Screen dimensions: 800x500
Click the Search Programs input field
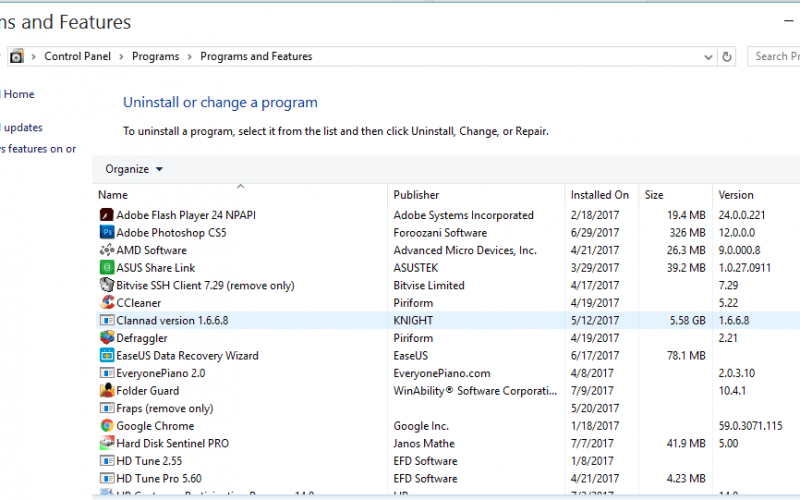[x=774, y=56]
